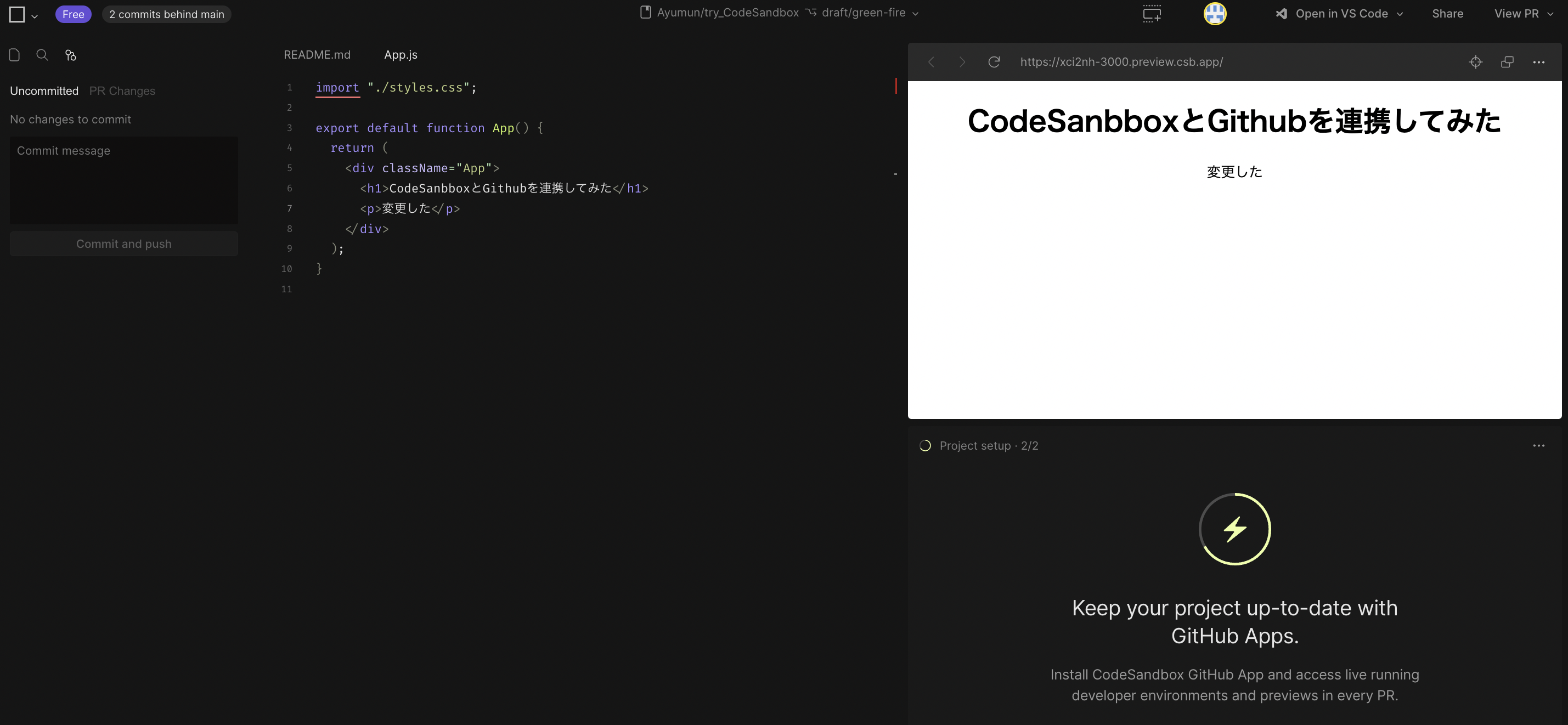Select the source control icon
1568x725 pixels.
click(x=71, y=55)
